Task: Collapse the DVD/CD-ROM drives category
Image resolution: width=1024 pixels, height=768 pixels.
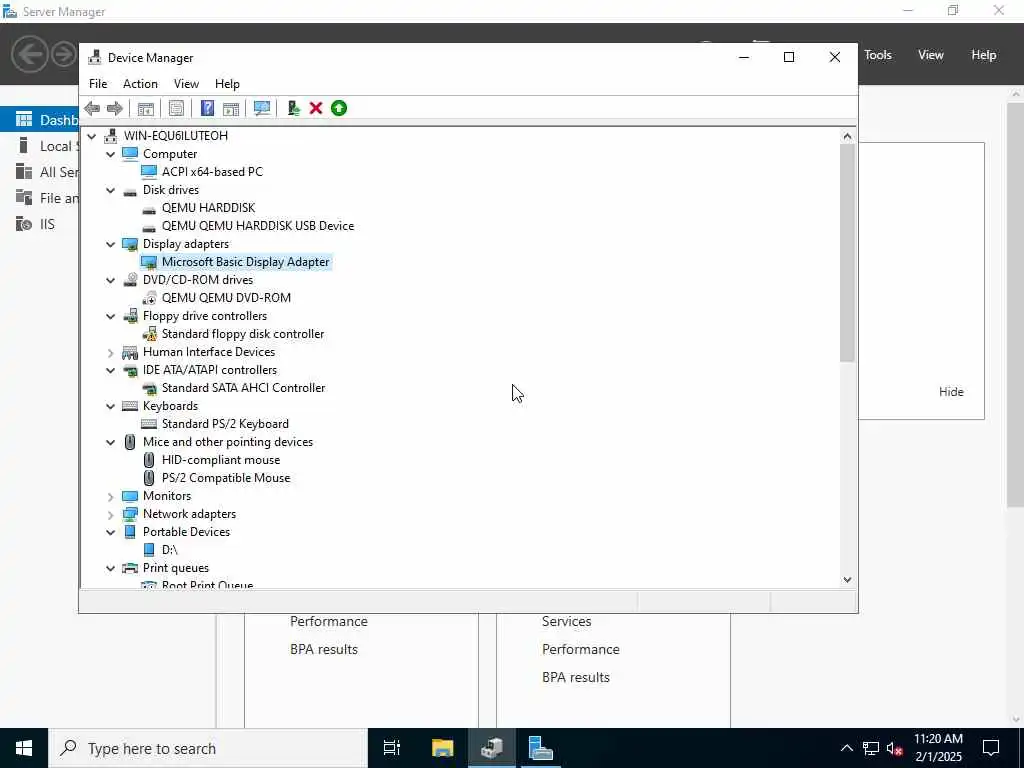Action: click(111, 280)
